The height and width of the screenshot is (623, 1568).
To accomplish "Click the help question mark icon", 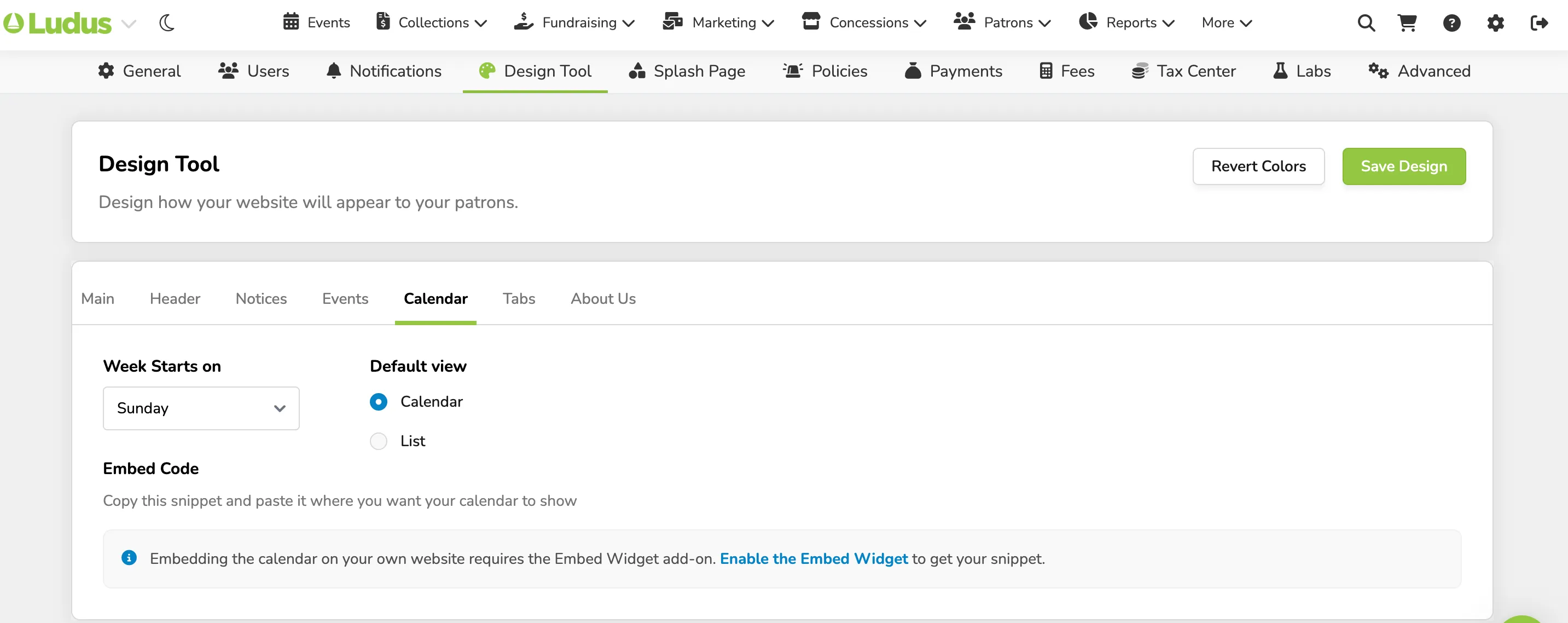I will coord(1451,23).
